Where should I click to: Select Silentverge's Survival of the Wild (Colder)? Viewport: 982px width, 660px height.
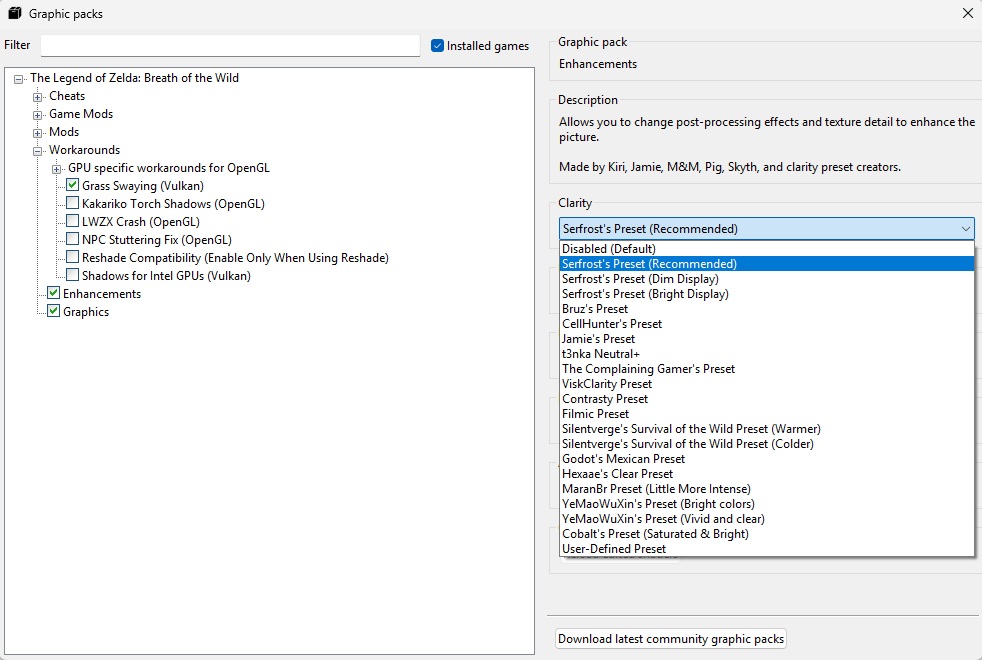click(767, 444)
